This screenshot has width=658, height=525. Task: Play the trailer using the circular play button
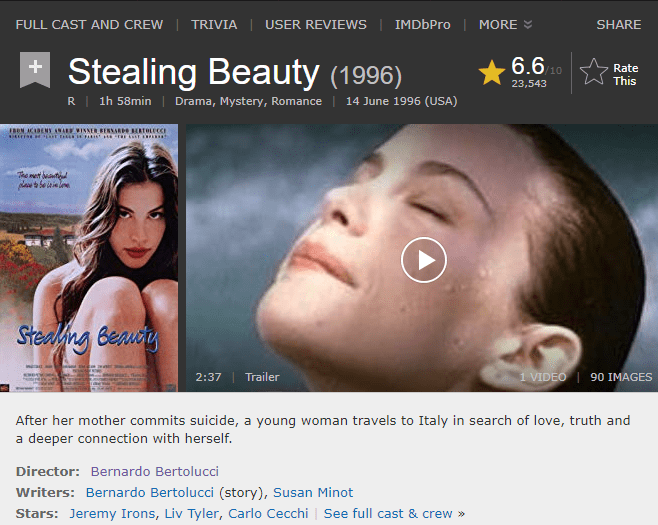point(424,260)
